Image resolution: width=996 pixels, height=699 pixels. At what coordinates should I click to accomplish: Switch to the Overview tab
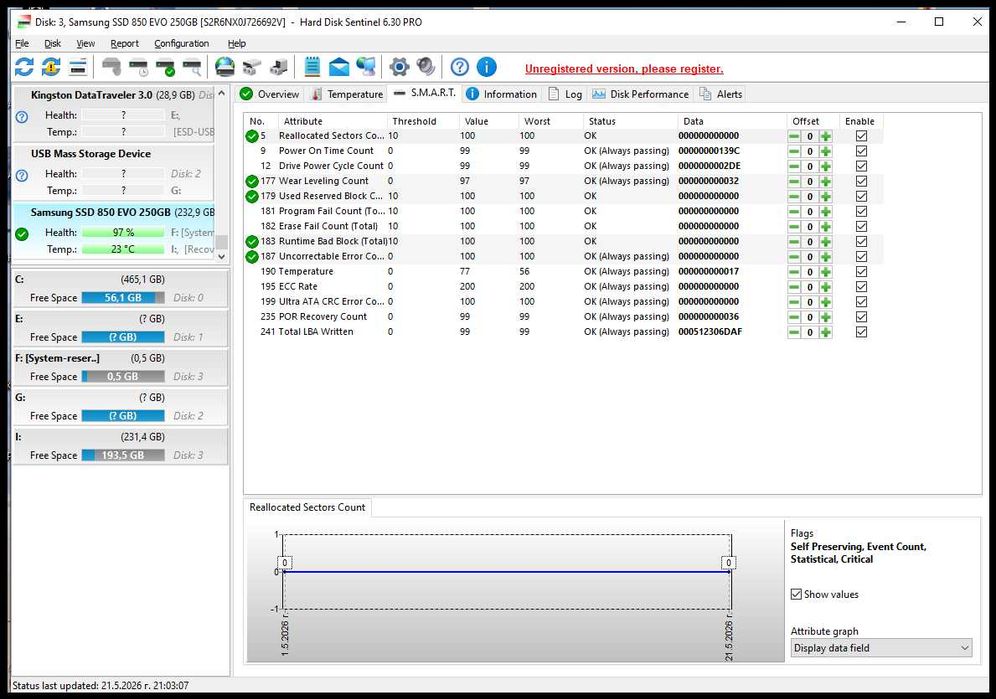pos(269,94)
